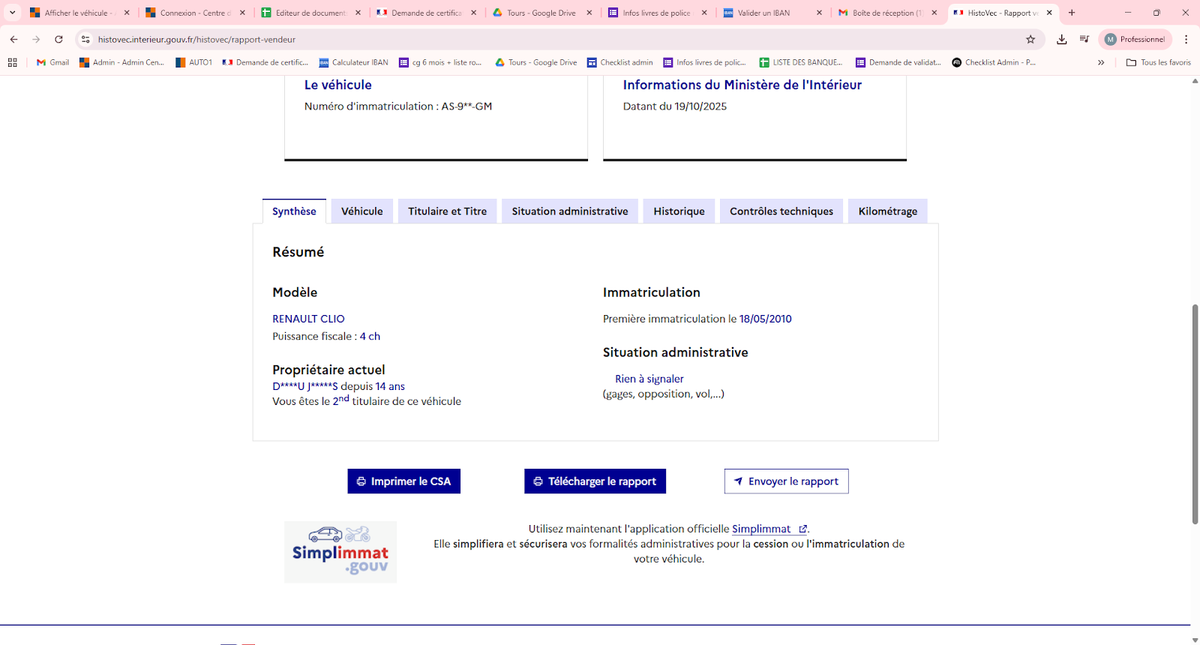Follow the Simplimmat link

pos(769,528)
